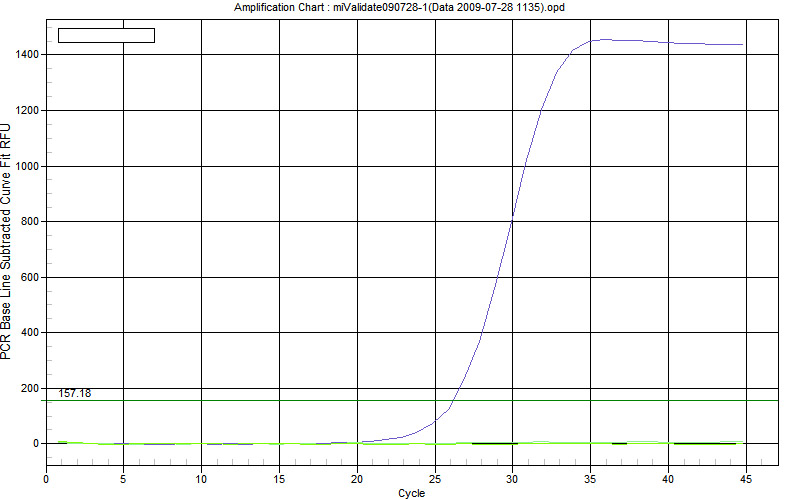Click y-axis label 1400
The height and width of the screenshot is (500, 800).
pyautogui.click(x=27, y=55)
